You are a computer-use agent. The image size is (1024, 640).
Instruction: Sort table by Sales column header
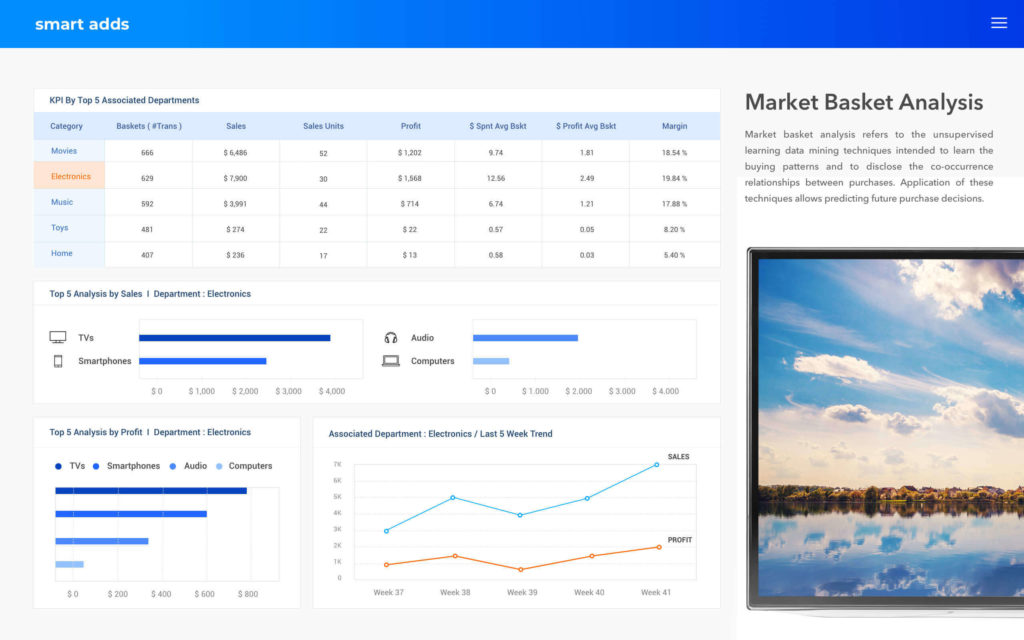(236, 126)
